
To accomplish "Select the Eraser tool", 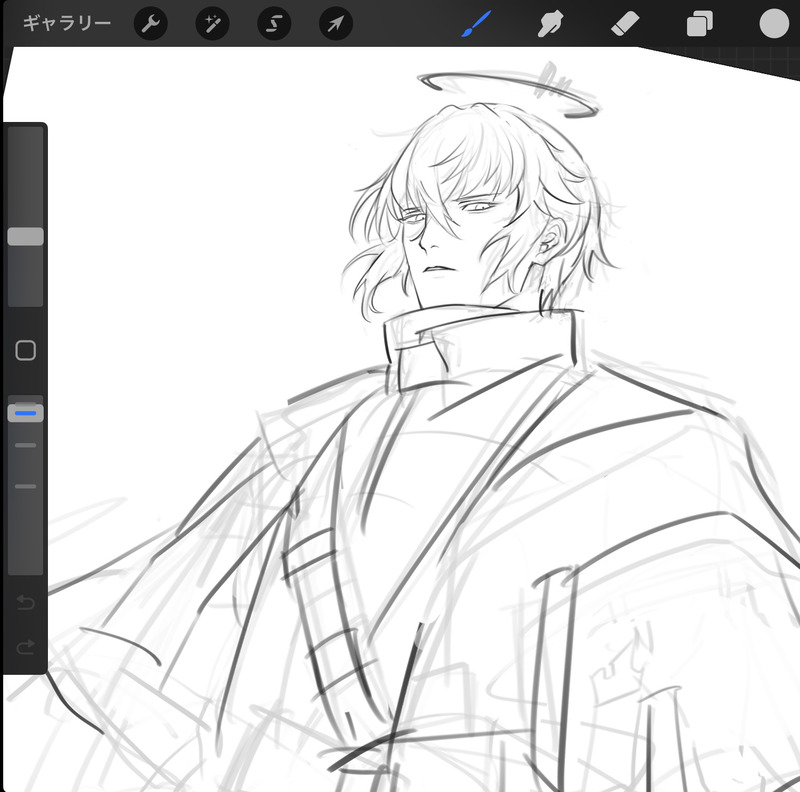I will click(625, 24).
